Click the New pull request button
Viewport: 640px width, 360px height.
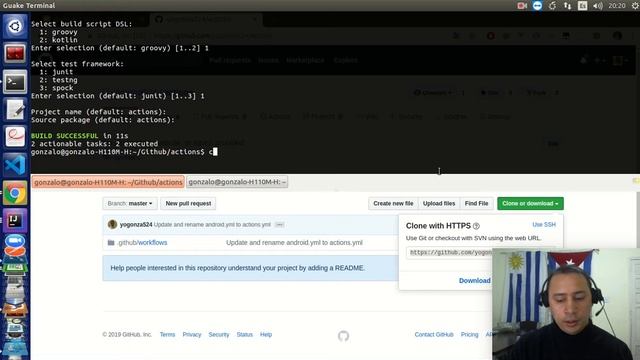pos(188,203)
